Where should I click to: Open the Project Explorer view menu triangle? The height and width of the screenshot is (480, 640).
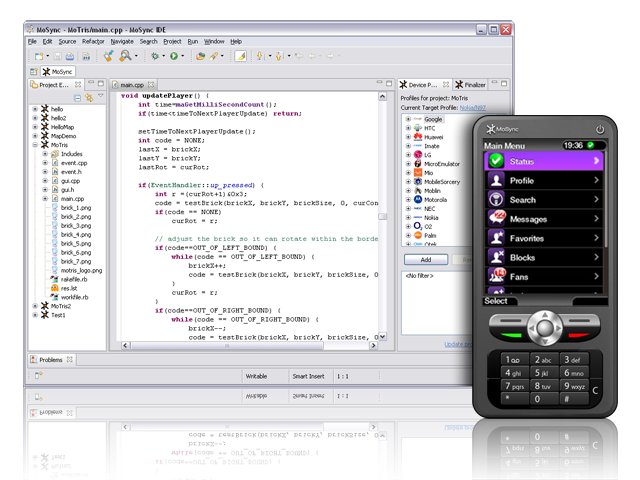coord(101,96)
